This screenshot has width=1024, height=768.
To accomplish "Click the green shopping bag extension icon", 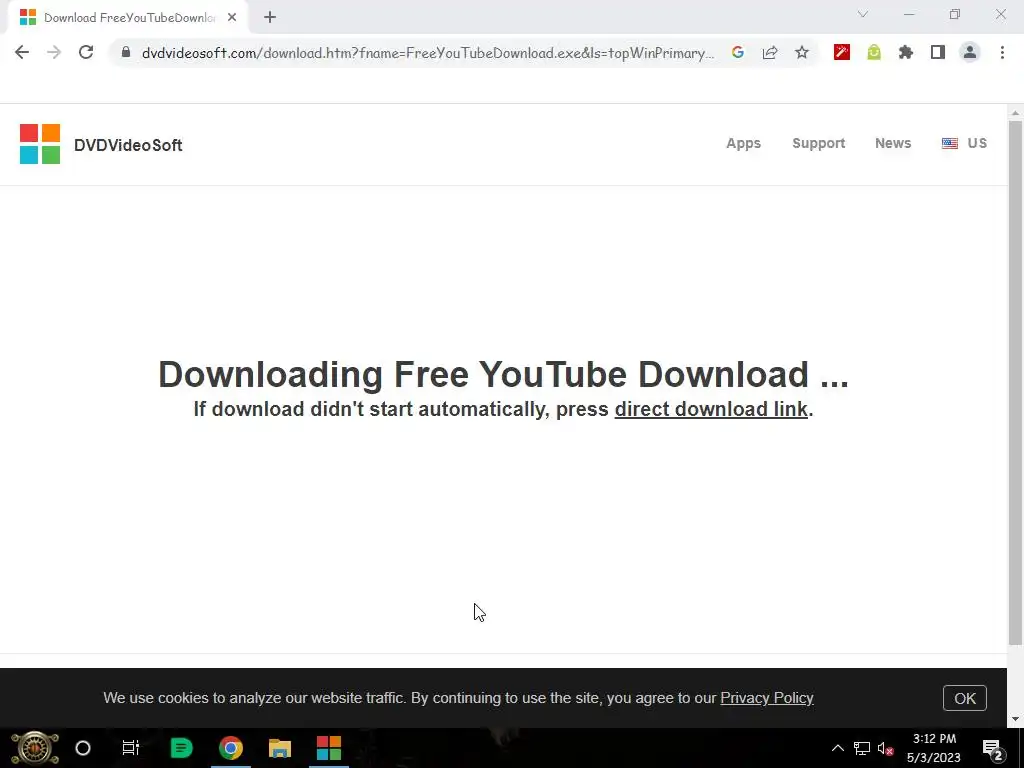I will (874, 52).
